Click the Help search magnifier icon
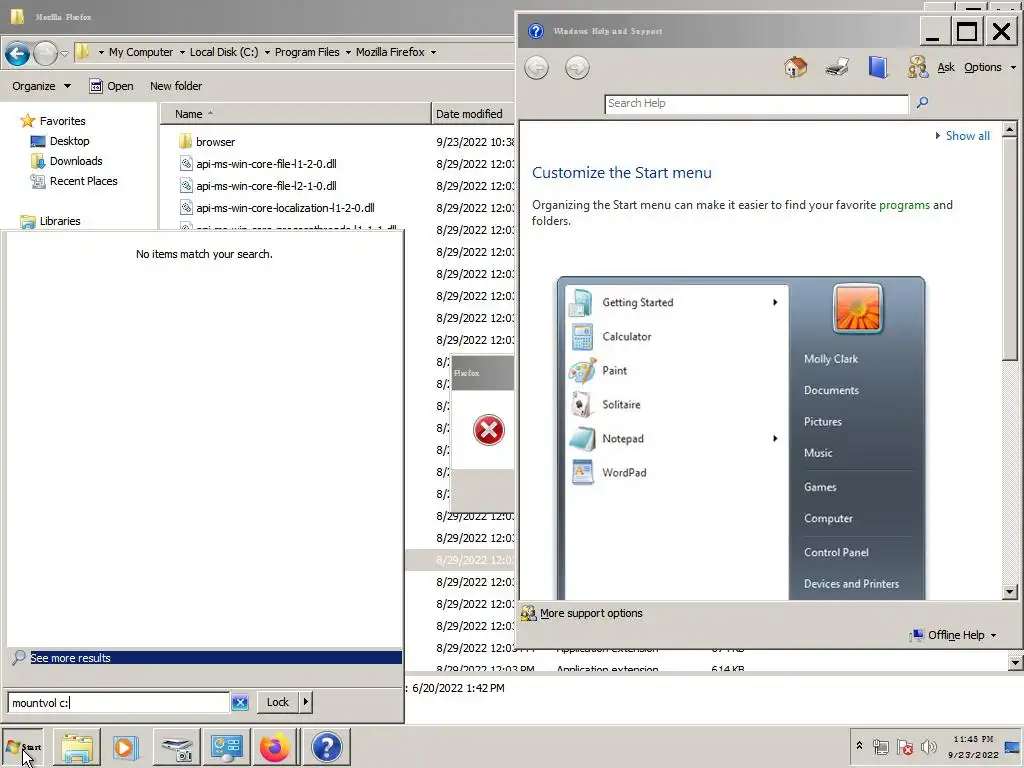Screen dimensions: 1024x768 click(922, 103)
